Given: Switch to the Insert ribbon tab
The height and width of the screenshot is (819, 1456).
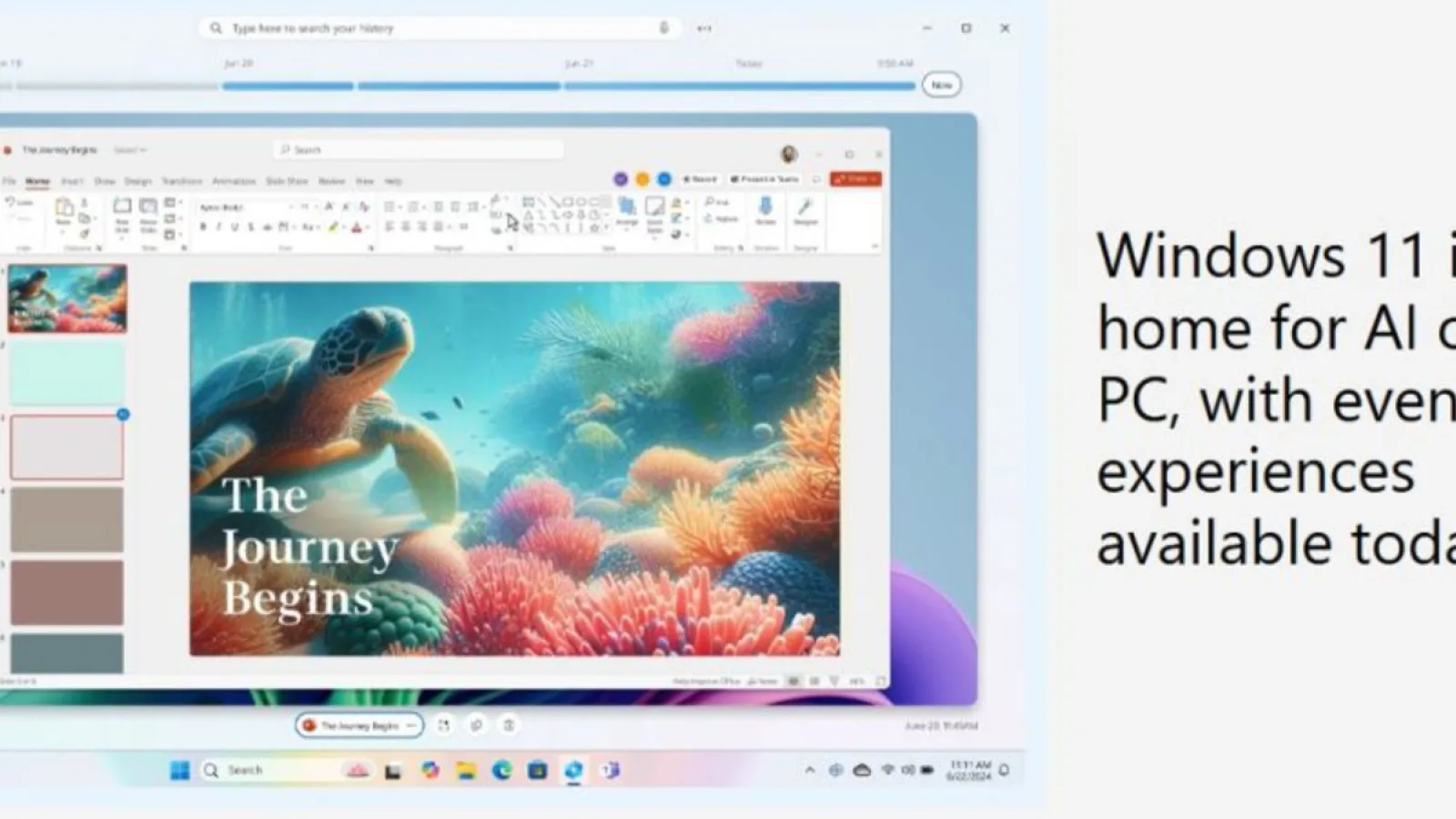Looking at the screenshot, I should (x=72, y=181).
